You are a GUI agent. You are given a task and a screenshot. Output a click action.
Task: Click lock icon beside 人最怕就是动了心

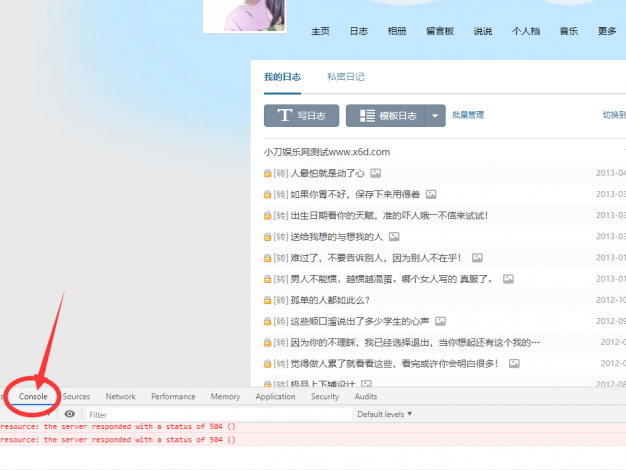pyautogui.click(x=267, y=173)
